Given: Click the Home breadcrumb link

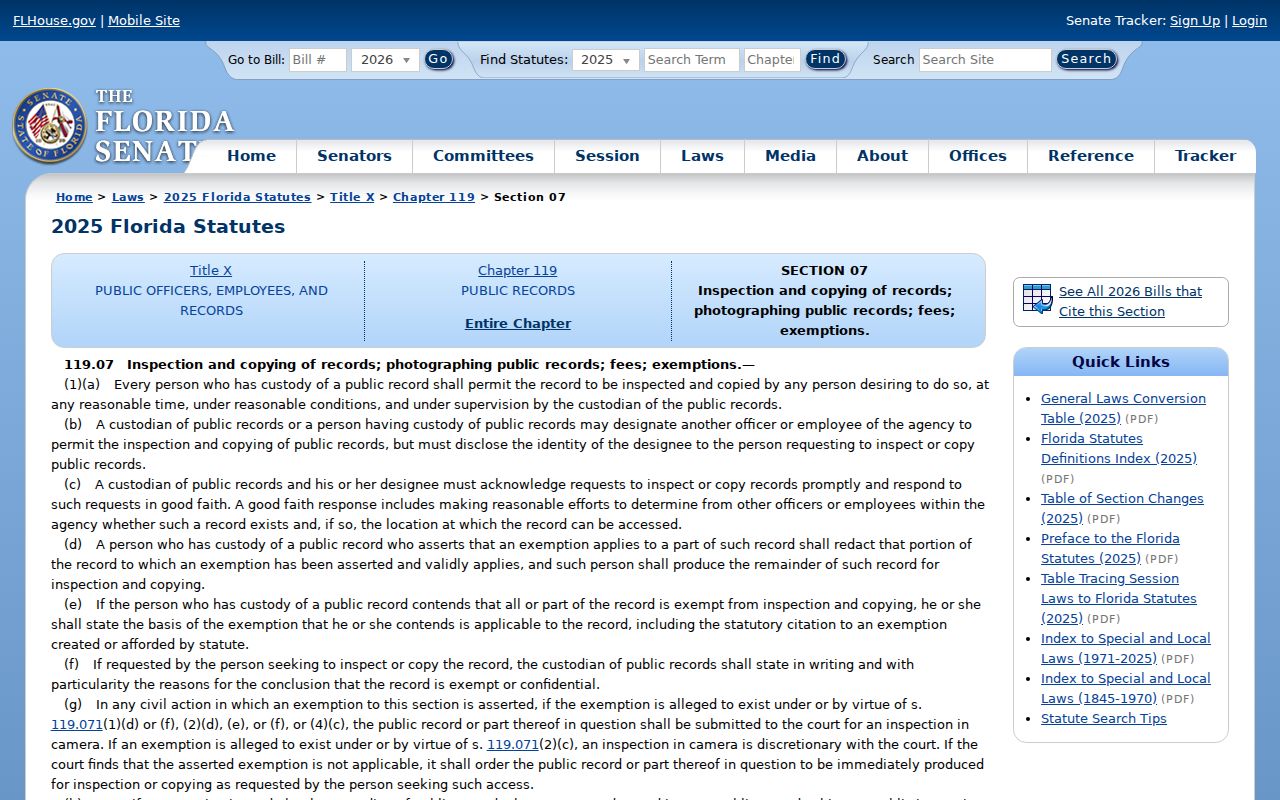Looking at the screenshot, I should pyautogui.click(x=74, y=197).
